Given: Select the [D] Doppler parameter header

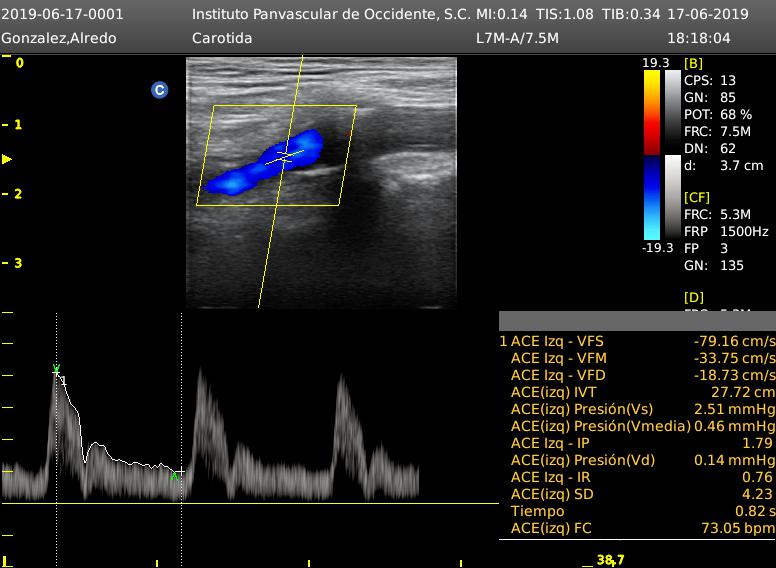Looking at the screenshot, I should click(693, 298).
